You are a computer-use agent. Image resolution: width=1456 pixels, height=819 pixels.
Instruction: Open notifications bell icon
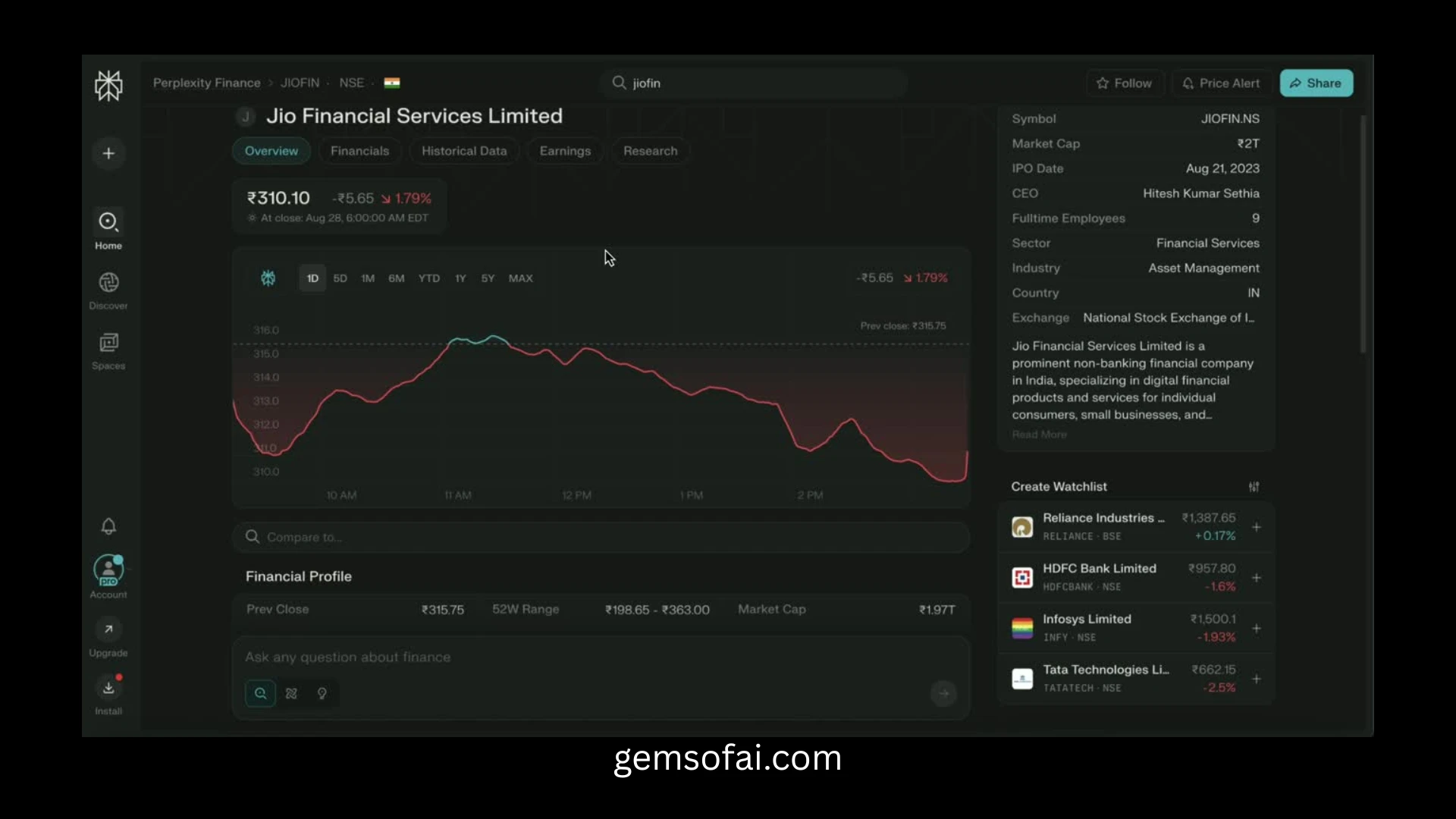point(108,526)
